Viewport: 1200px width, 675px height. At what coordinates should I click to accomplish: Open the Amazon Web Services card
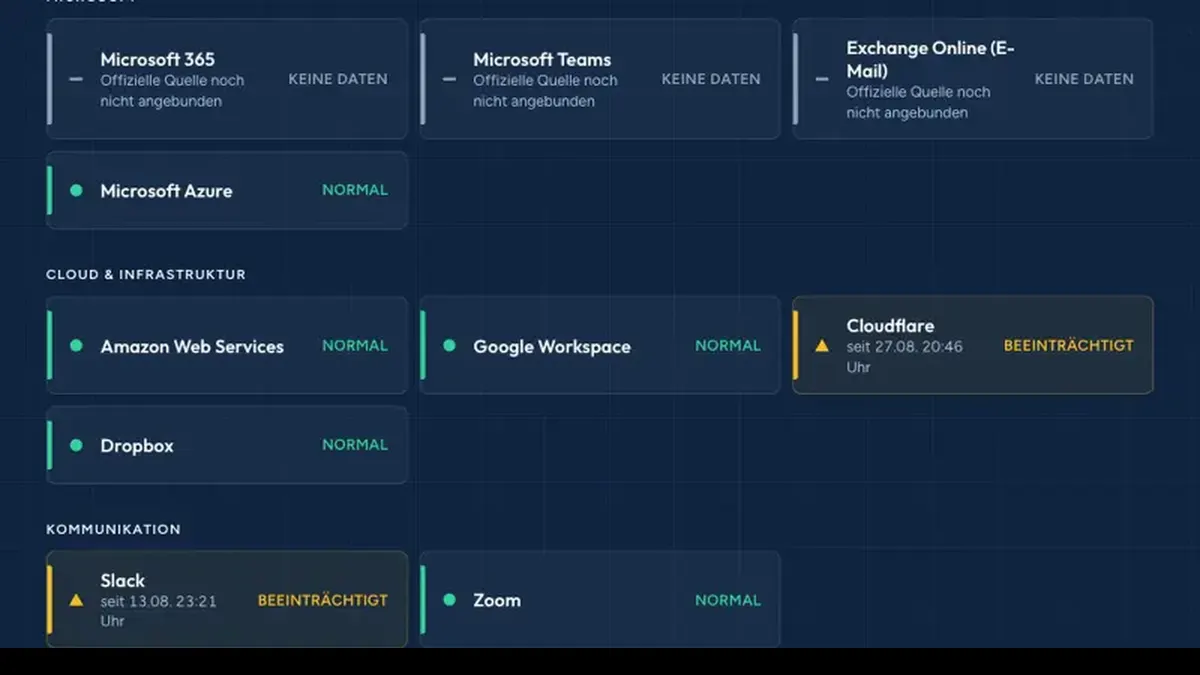tap(227, 345)
